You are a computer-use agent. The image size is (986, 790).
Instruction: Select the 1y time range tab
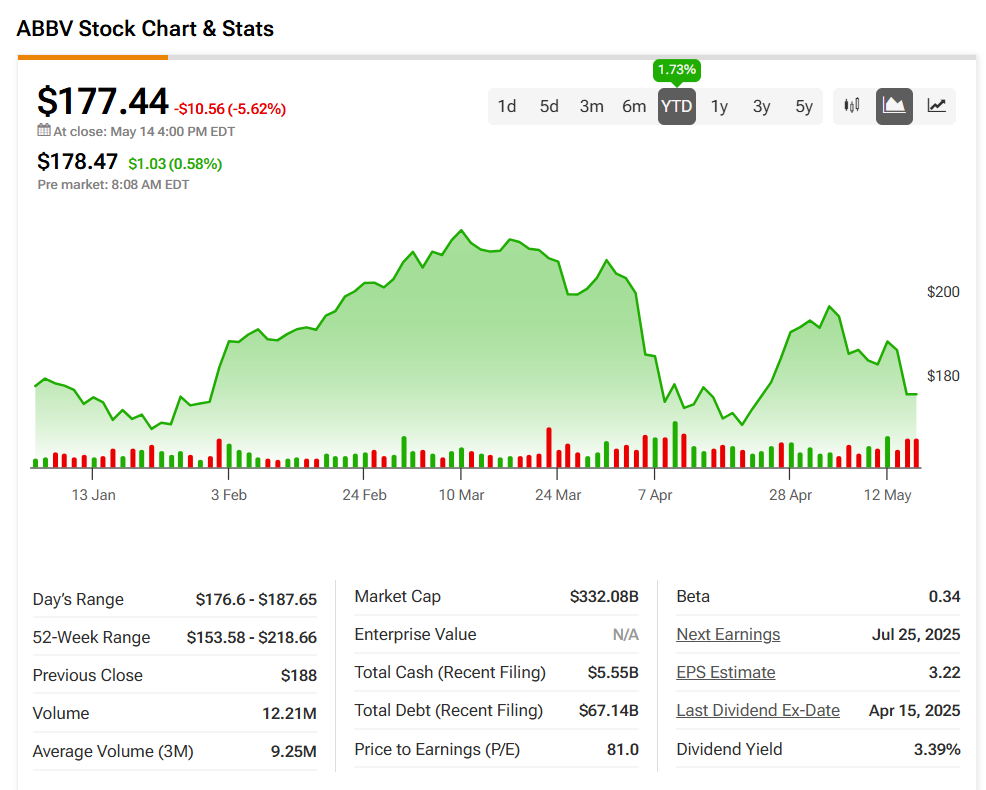[x=719, y=106]
